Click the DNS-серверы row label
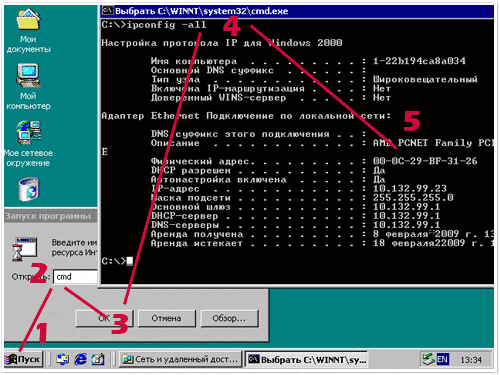The height and width of the screenshot is (375, 500). click(184, 225)
